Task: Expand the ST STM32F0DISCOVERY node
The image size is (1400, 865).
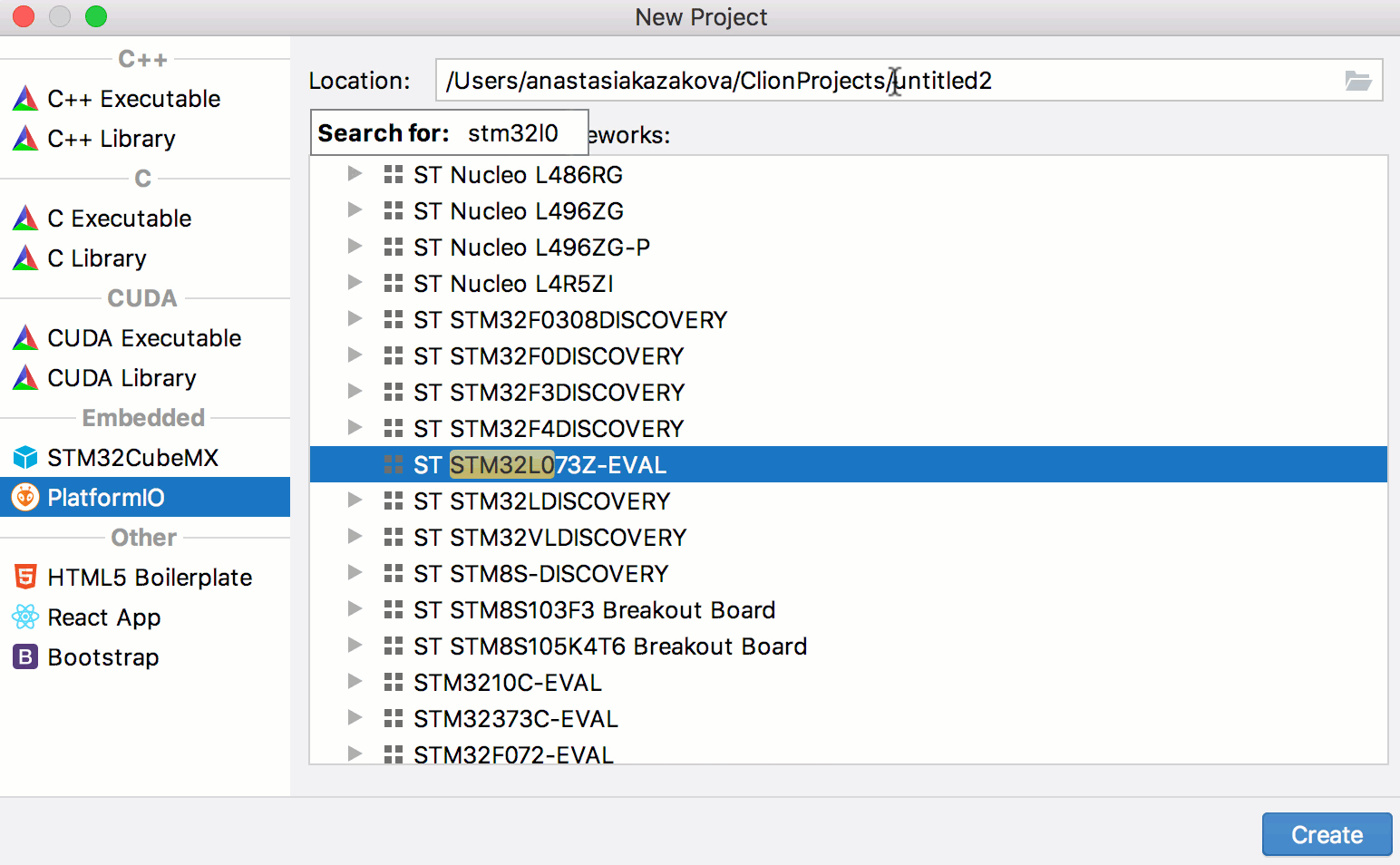Action: click(355, 355)
